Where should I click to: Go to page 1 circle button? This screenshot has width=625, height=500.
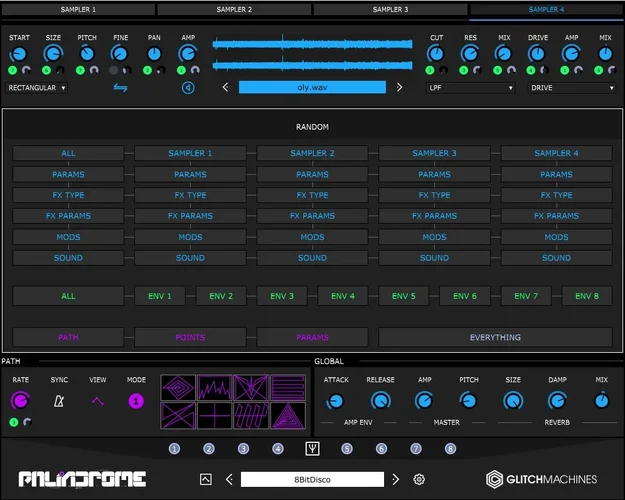[174, 449]
